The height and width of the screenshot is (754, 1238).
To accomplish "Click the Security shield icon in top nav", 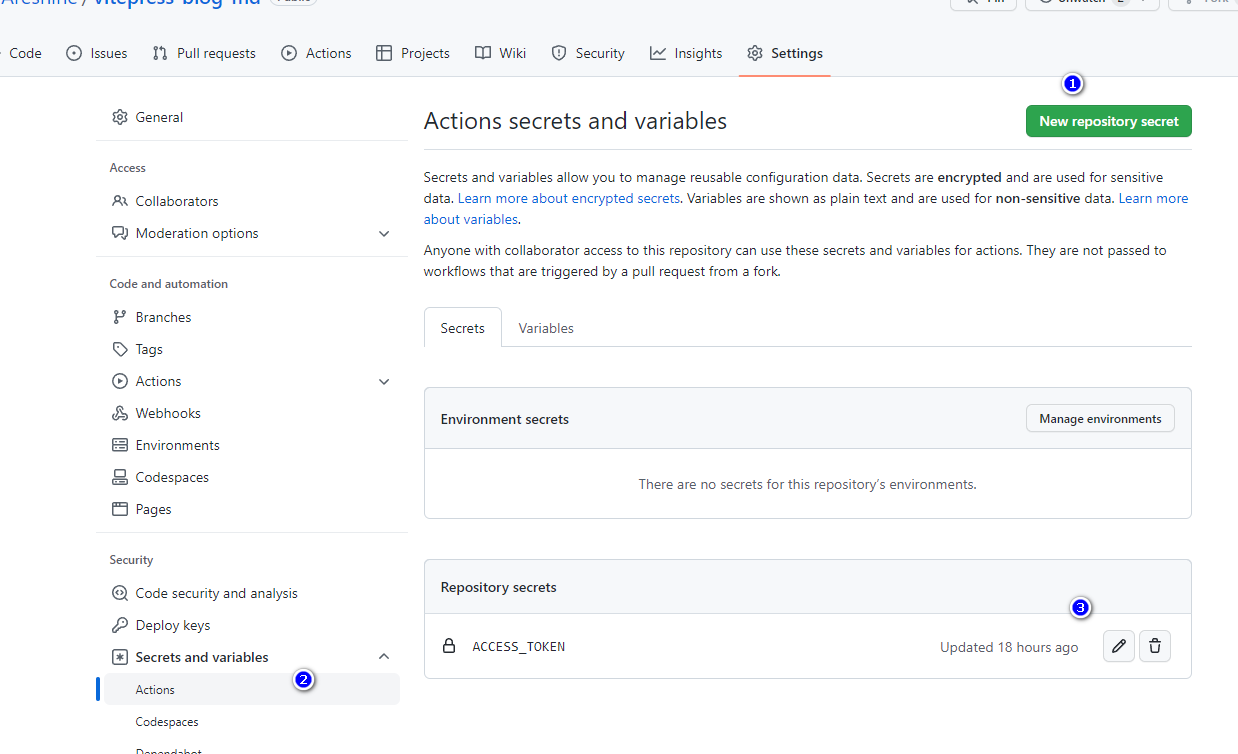I will [559, 53].
